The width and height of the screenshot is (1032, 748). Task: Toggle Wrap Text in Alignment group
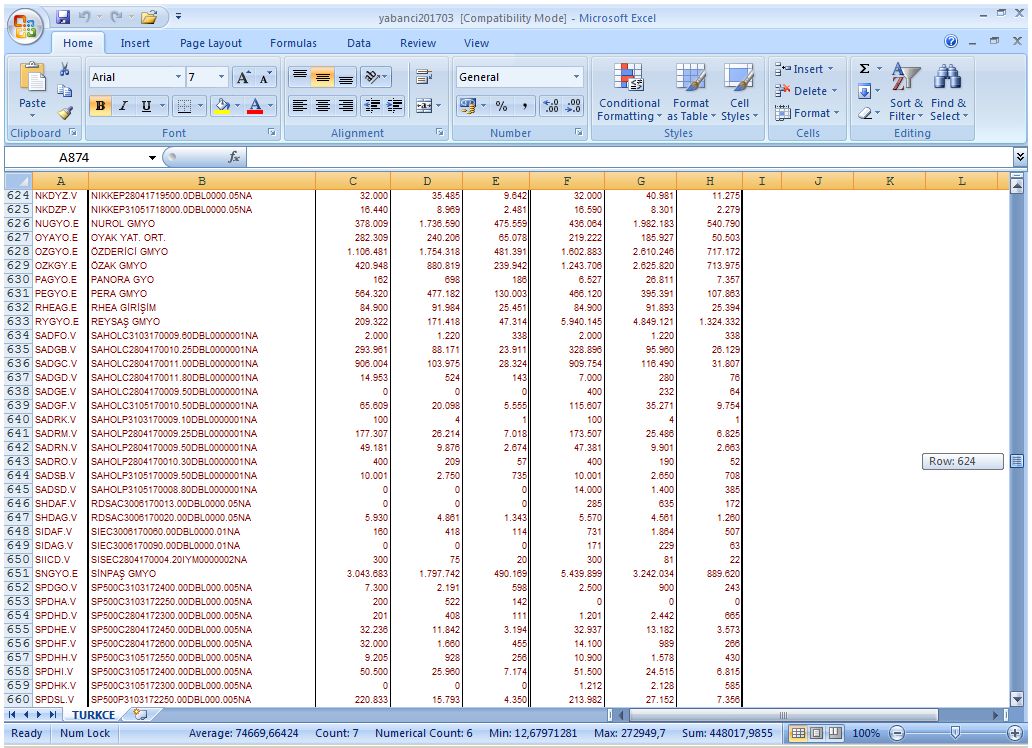(x=424, y=77)
